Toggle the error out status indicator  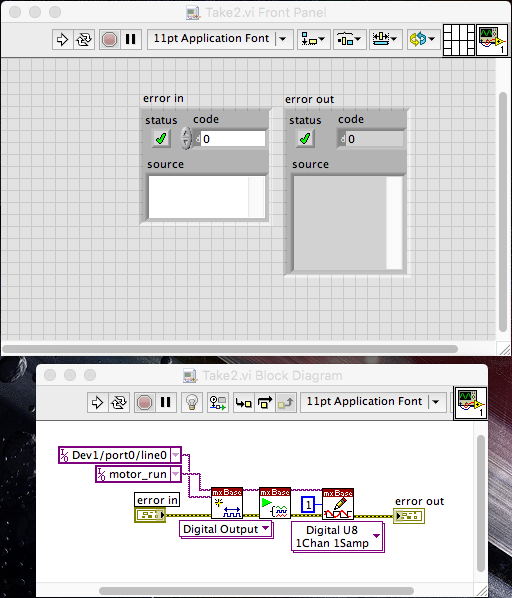tap(305, 138)
